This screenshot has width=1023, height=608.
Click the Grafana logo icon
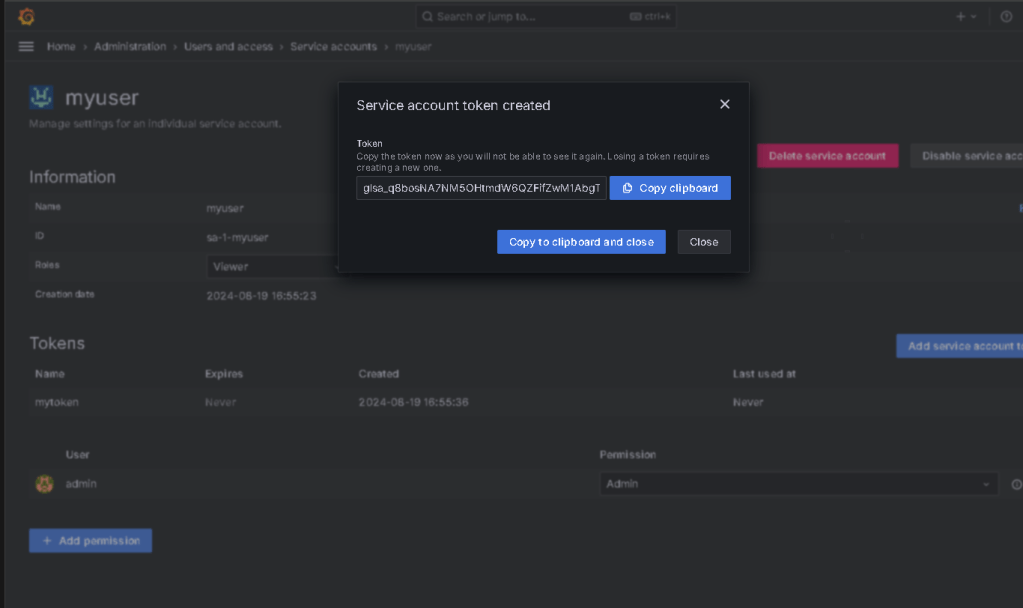[26, 16]
